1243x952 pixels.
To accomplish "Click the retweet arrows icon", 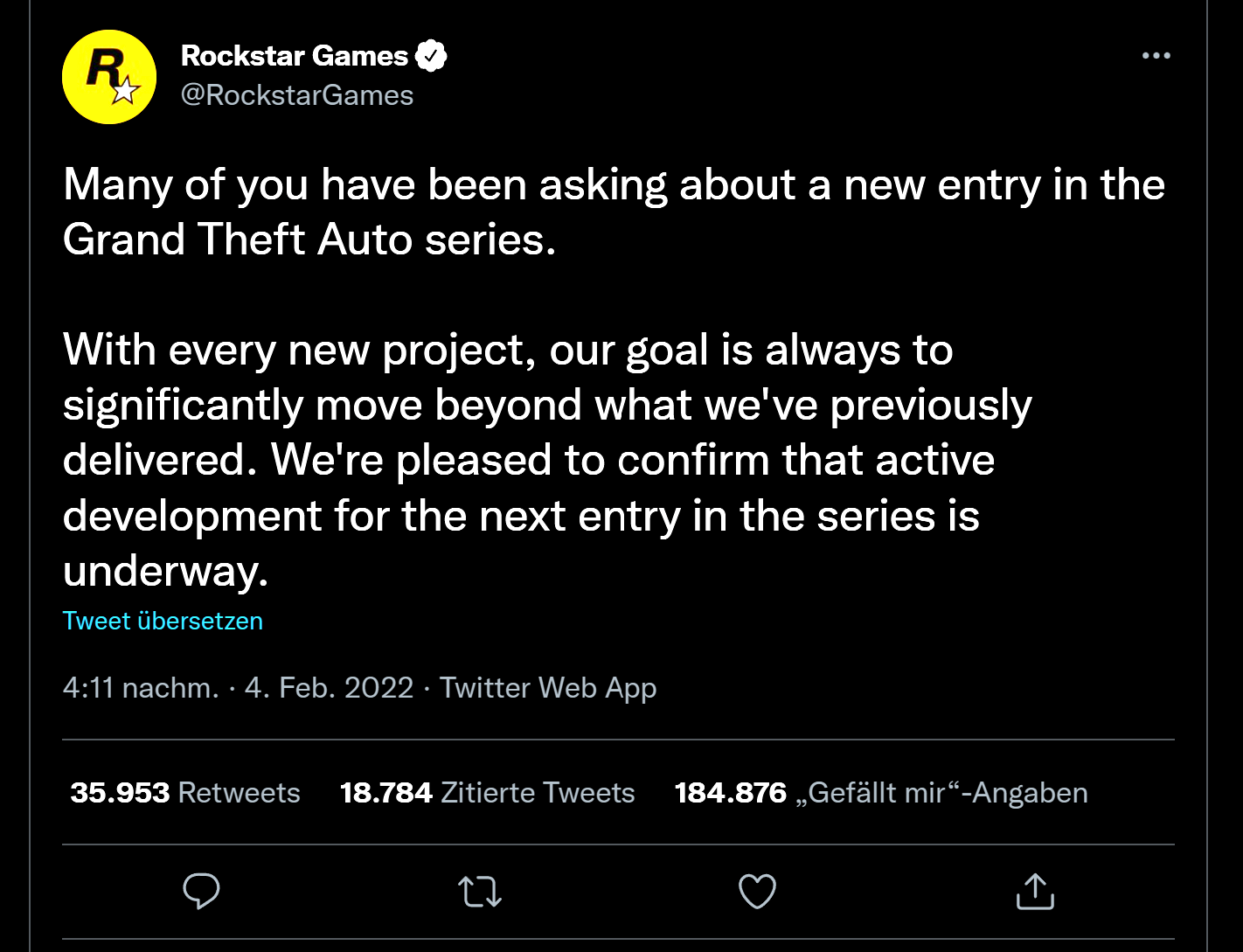I will 480,891.
